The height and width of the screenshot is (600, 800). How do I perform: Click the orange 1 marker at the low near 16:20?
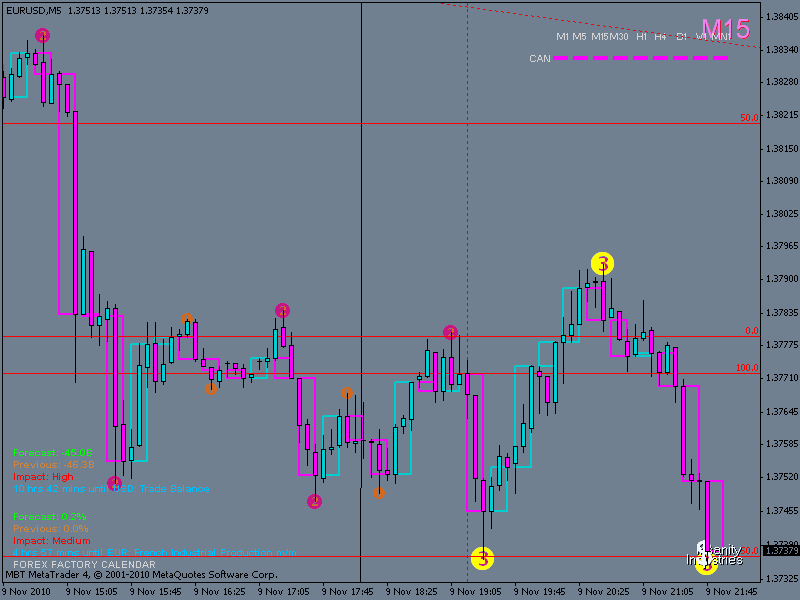point(211,389)
